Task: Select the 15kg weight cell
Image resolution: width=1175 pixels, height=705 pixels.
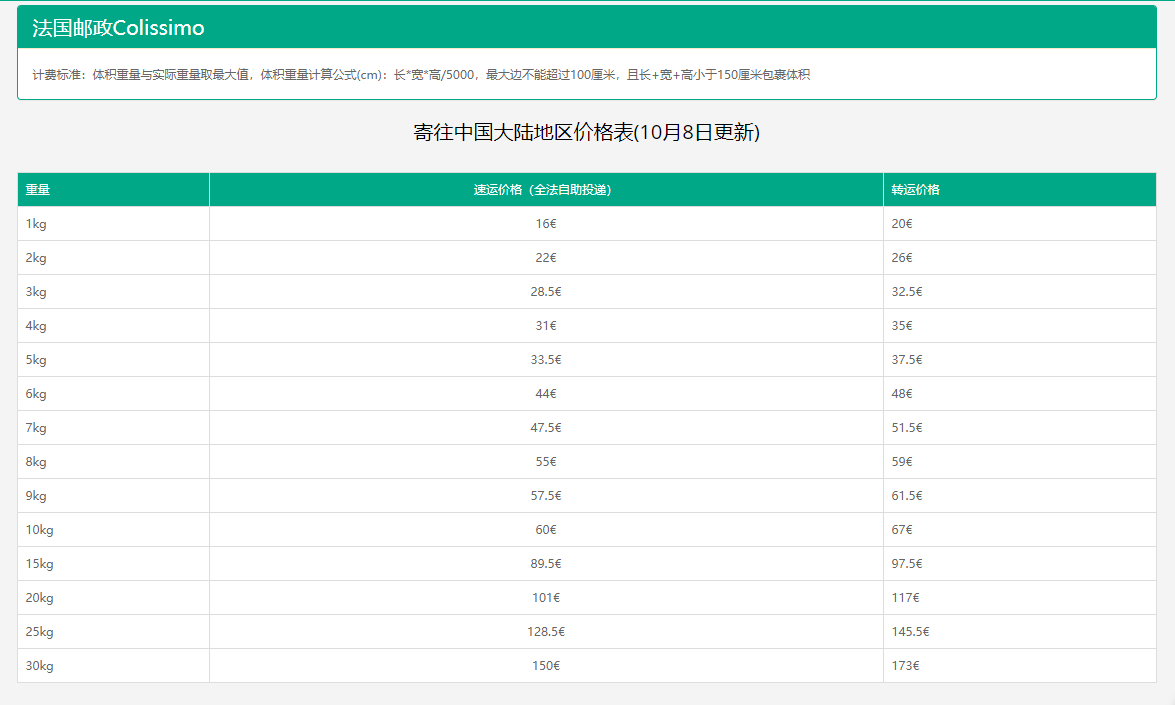Action: pos(113,563)
